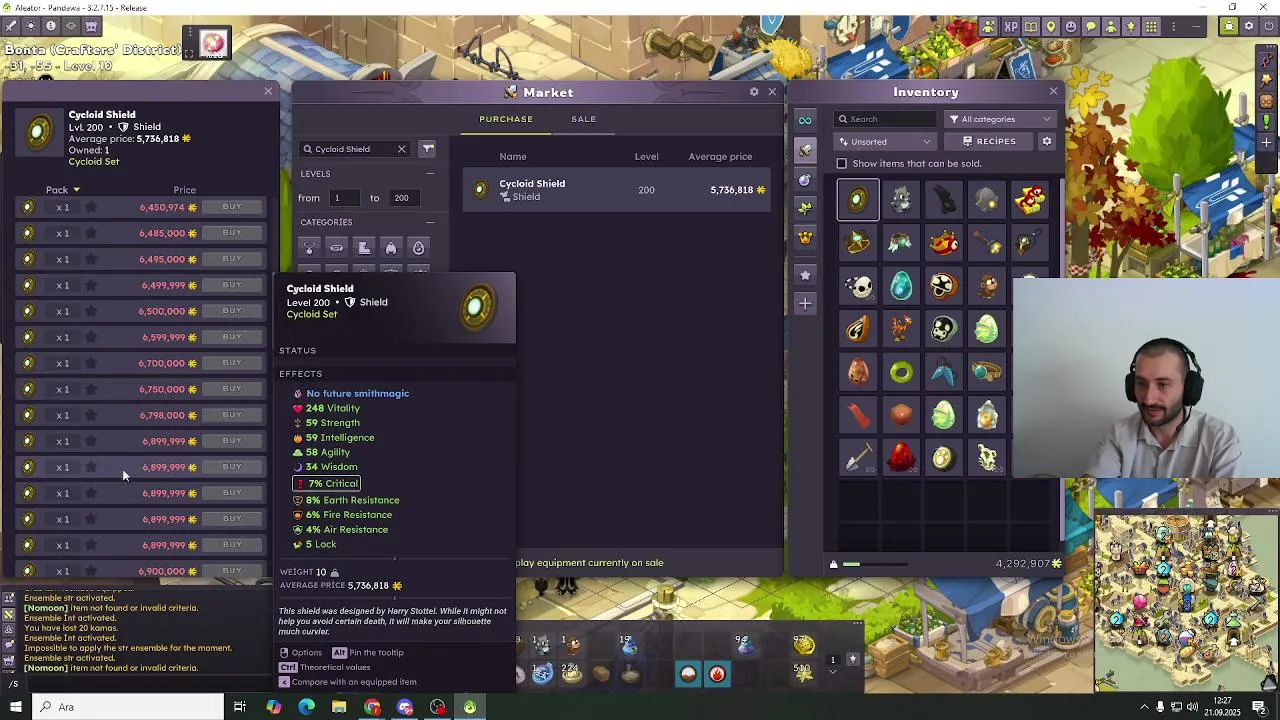Open the emotes smiley icon
Viewport: 1280px width, 720px height.
1071,27
